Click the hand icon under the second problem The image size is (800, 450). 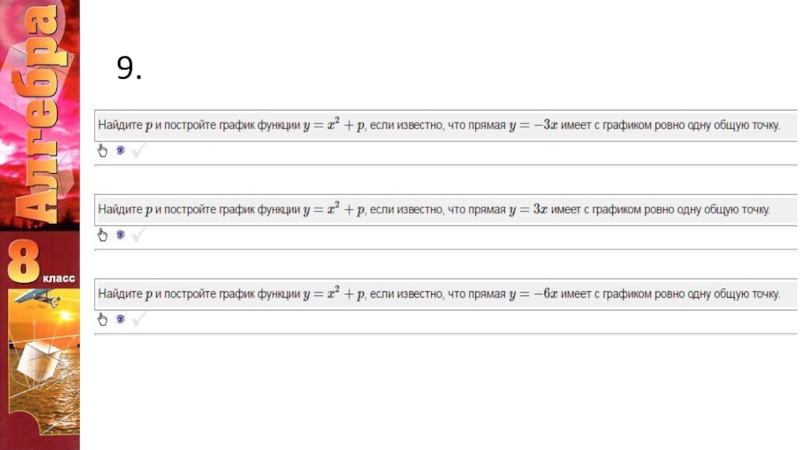pos(101,235)
